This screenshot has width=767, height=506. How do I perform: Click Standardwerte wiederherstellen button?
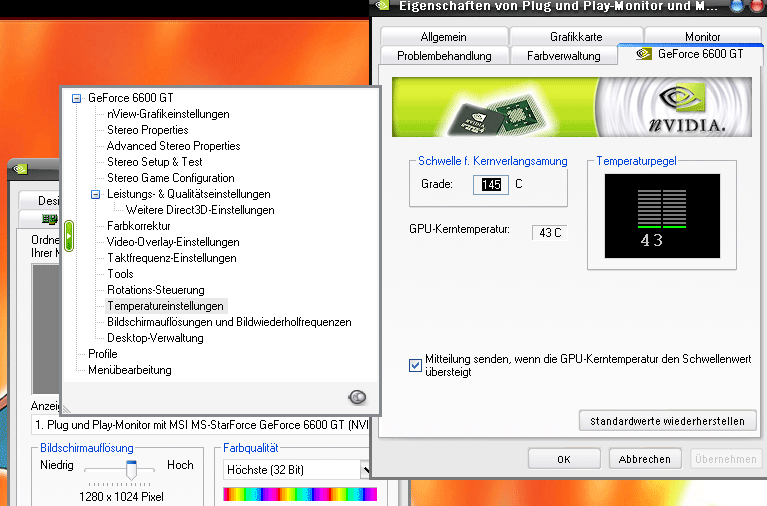tap(667, 421)
